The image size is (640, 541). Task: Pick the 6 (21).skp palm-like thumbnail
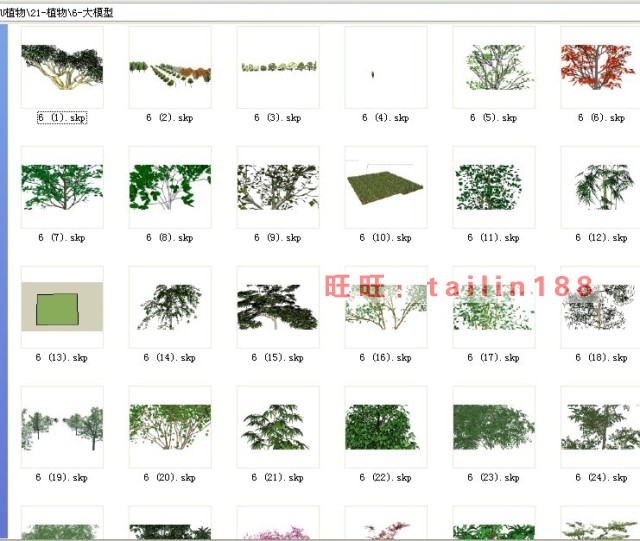click(278, 427)
